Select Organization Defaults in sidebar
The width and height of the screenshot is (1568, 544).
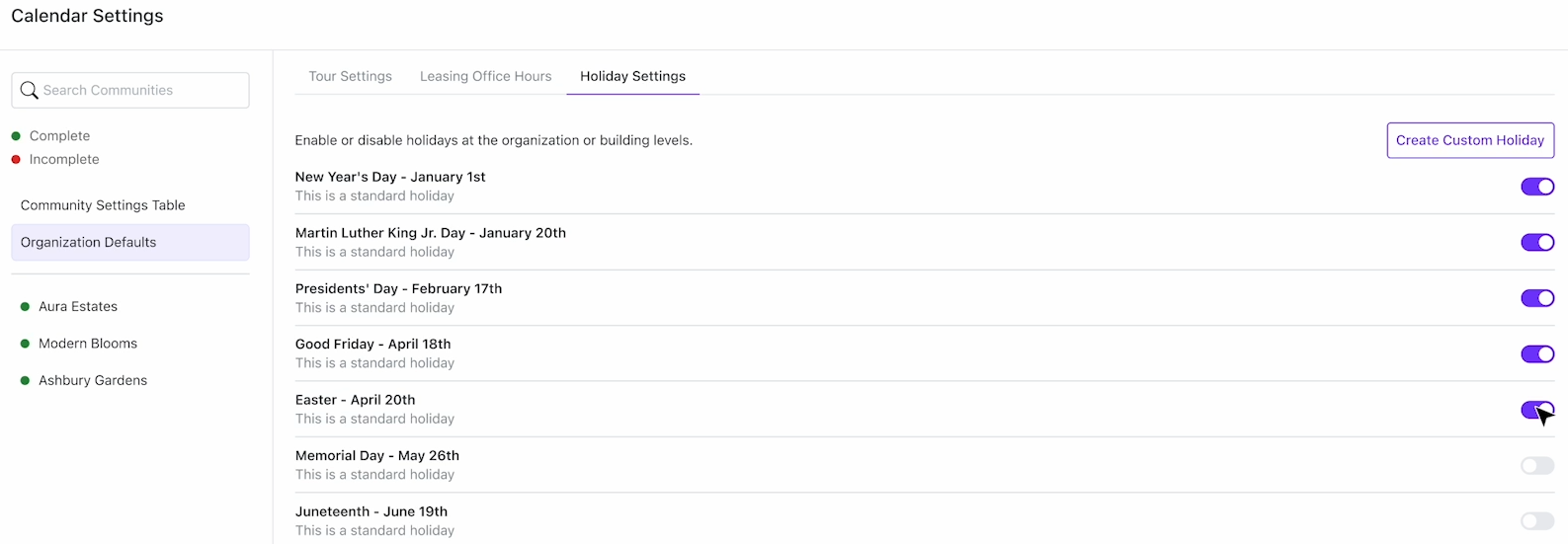tap(130, 242)
